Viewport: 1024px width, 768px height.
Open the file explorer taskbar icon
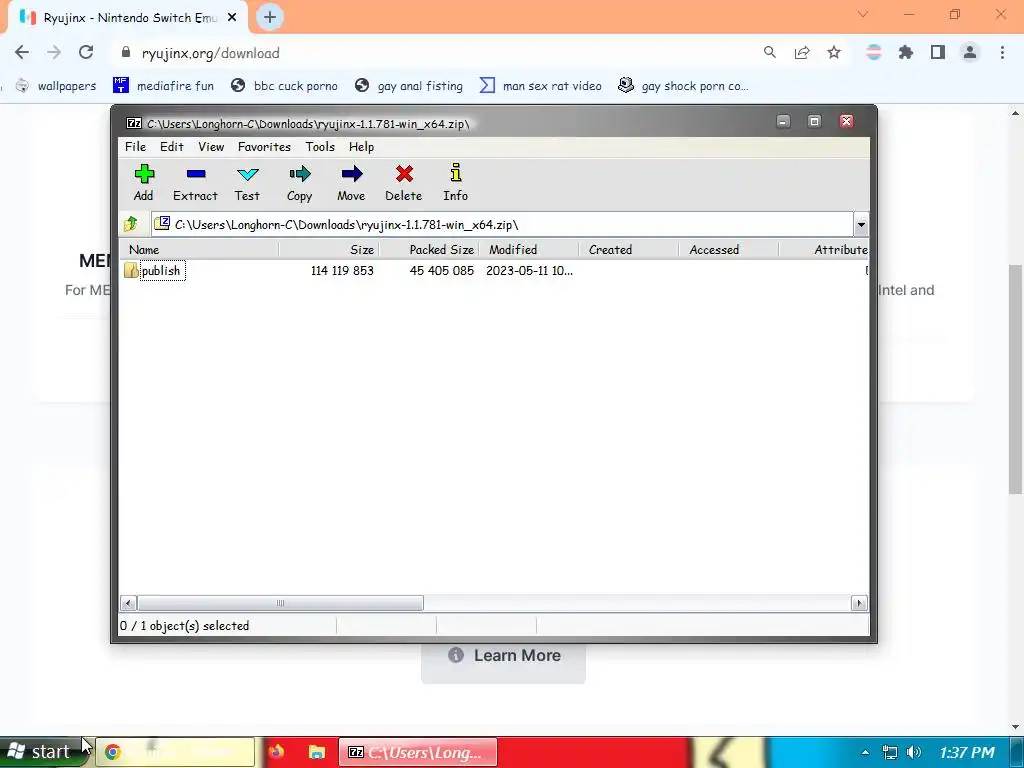[x=317, y=752]
